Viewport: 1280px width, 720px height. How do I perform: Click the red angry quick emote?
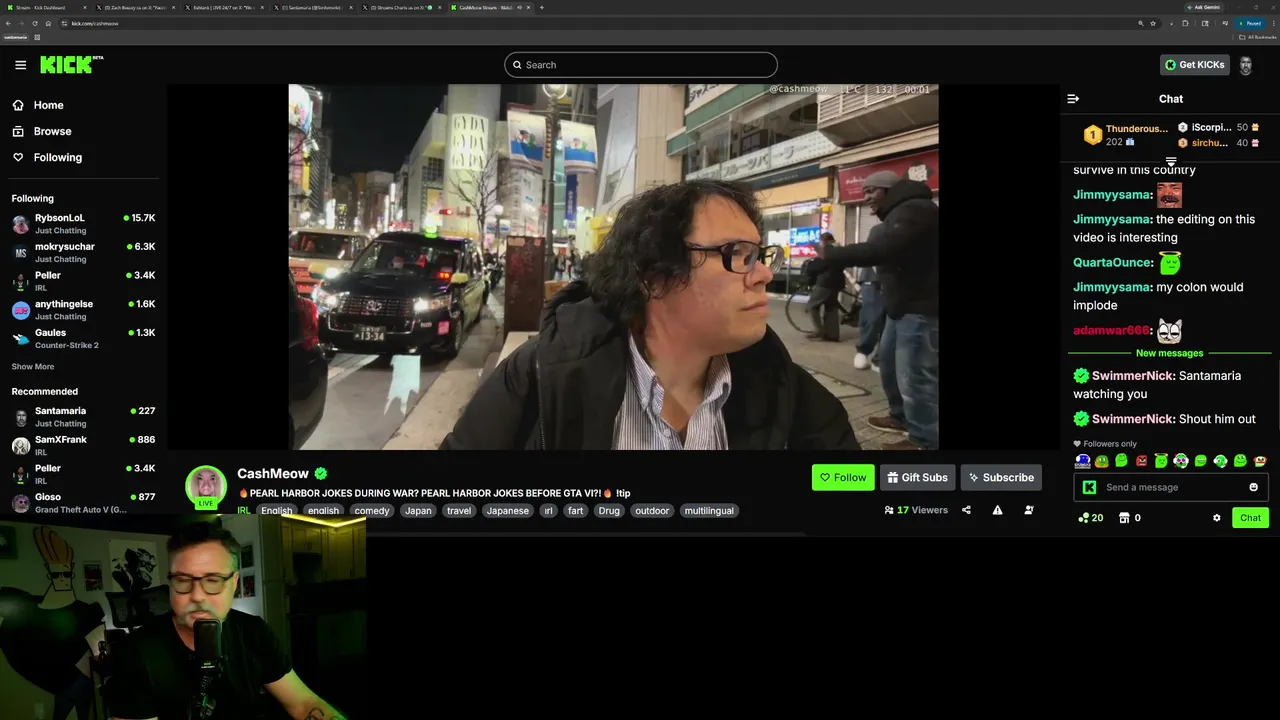click(1141, 461)
